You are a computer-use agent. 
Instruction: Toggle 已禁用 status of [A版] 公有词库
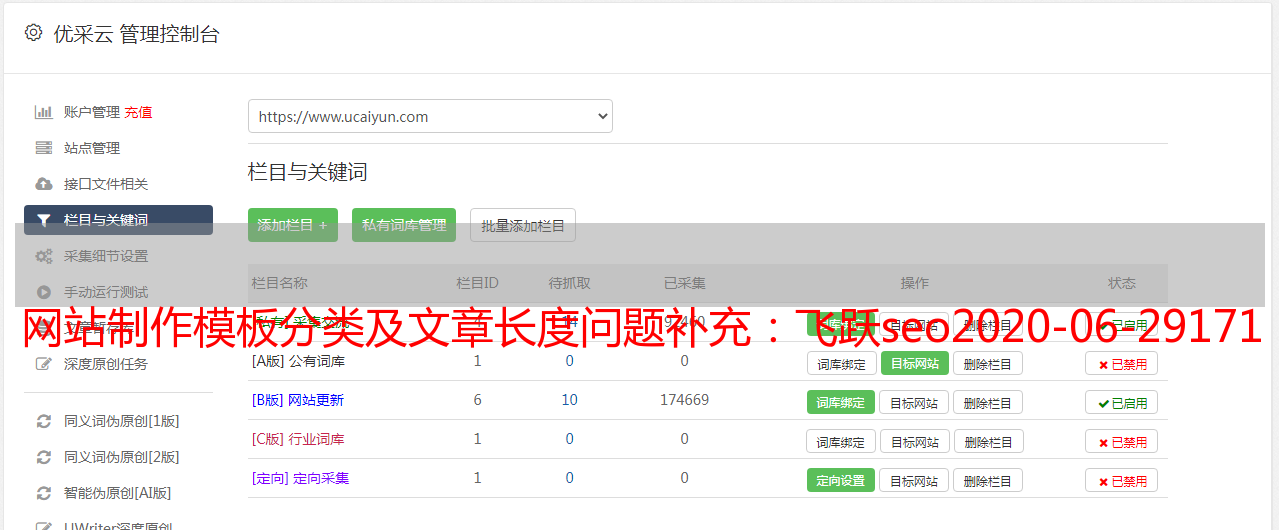[x=1122, y=364]
